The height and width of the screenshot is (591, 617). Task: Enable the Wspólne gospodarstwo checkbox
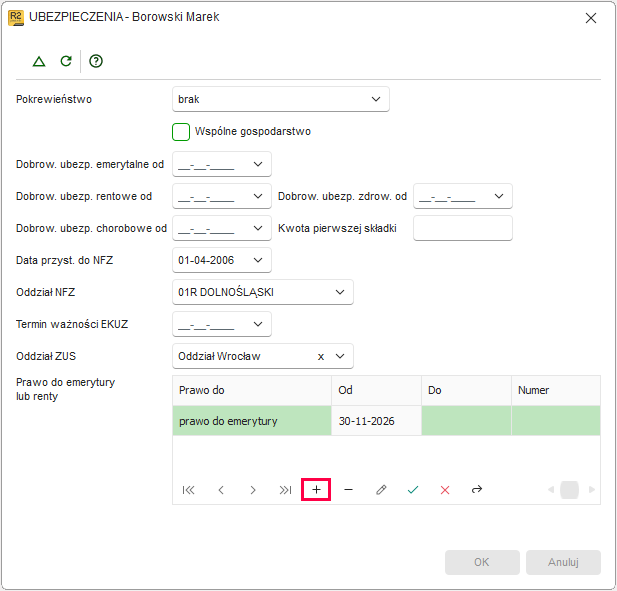[181, 132]
